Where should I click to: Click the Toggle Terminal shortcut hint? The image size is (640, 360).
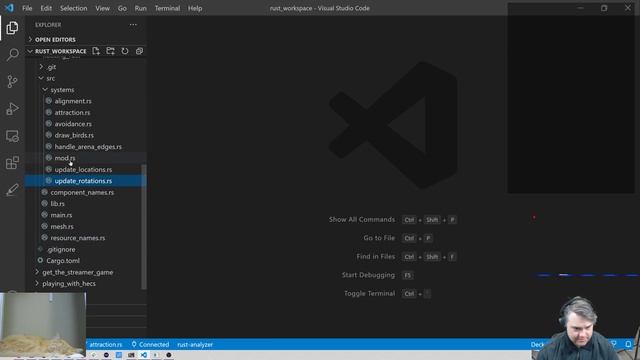387,293
